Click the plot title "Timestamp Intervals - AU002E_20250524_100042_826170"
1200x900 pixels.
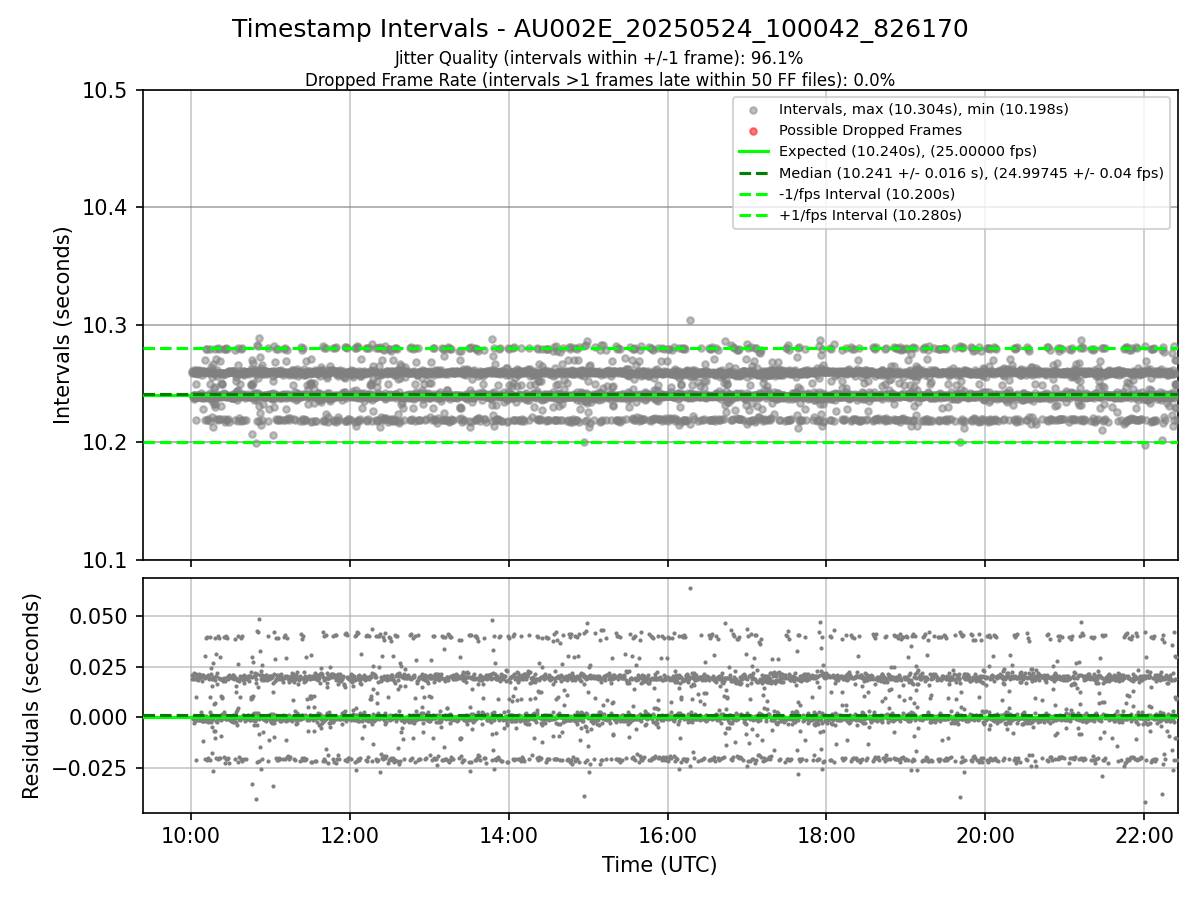(x=600, y=29)
